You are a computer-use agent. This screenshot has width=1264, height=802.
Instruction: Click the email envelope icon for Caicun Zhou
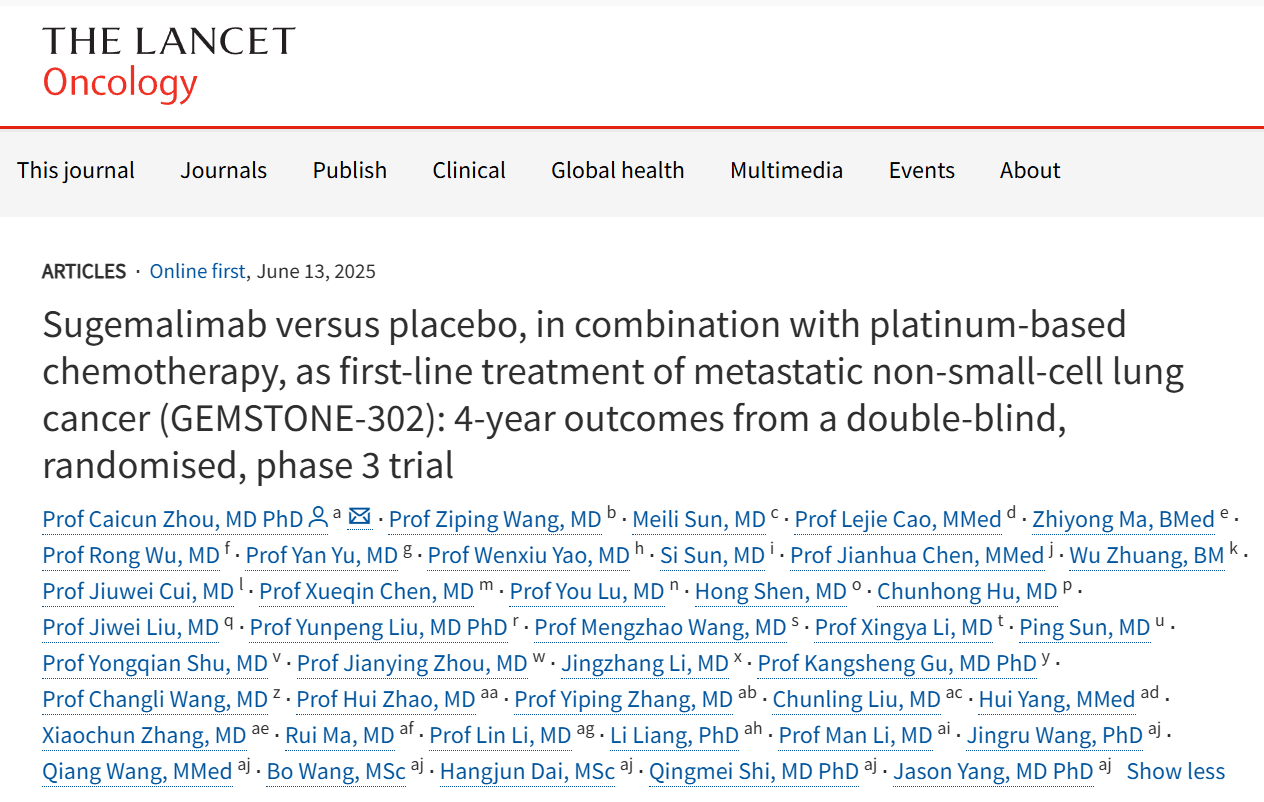click(360, 517)
